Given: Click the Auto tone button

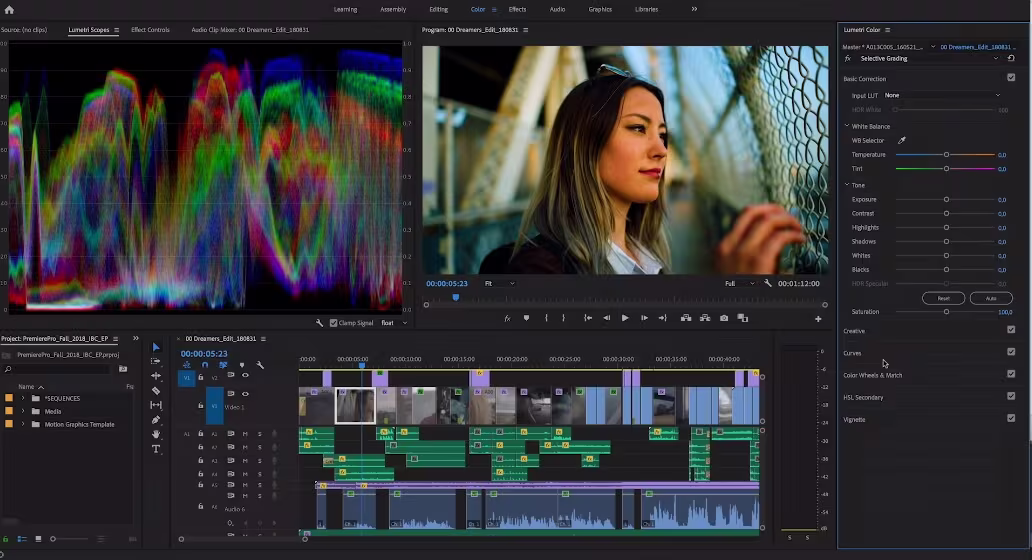Looking at the screenshot, I should click(991, 298).
